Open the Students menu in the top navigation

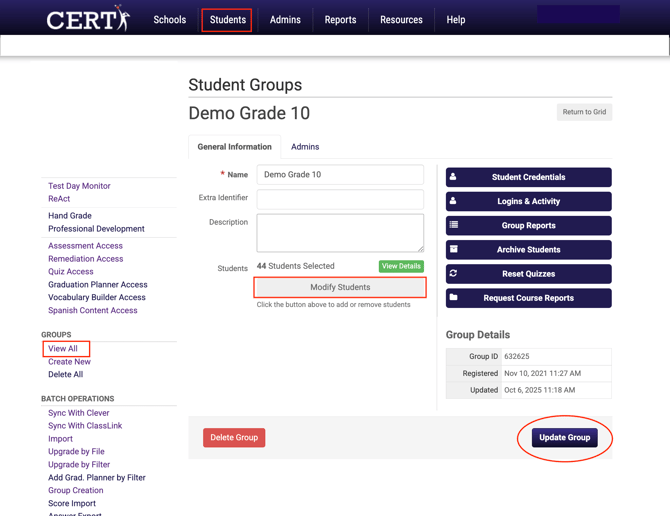click(227, 20)
